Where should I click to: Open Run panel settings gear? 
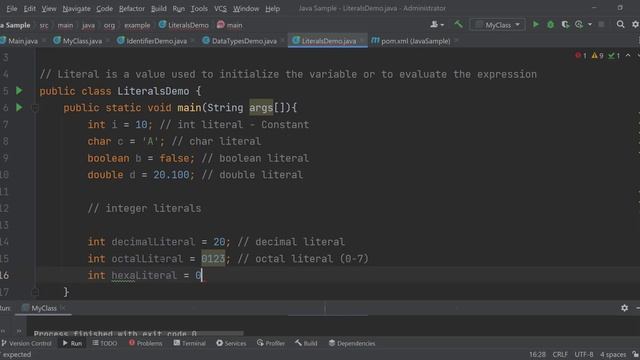[x=624, y=308]
